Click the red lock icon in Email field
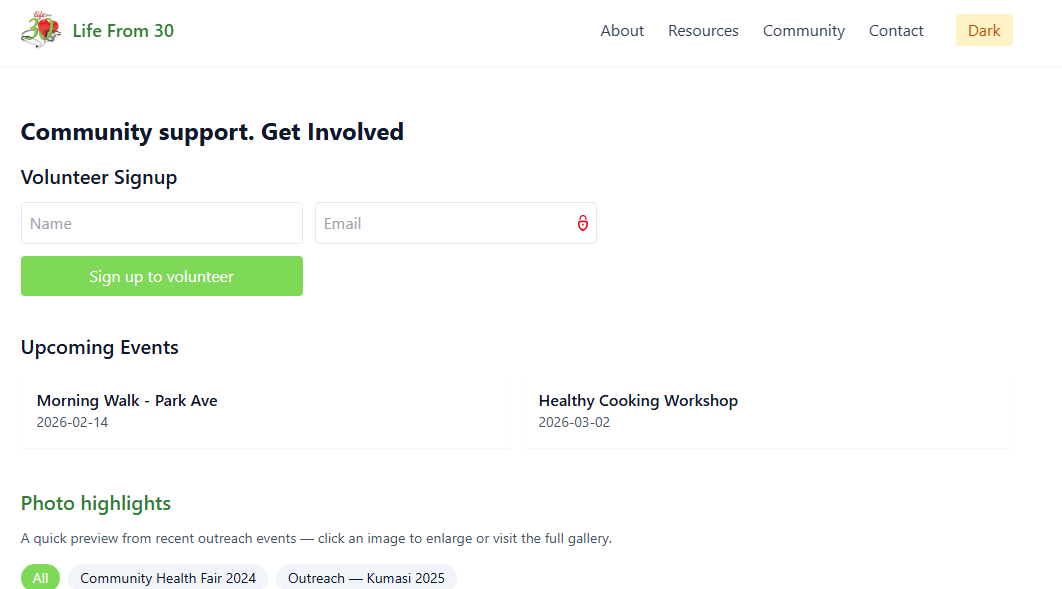 tap(583, 223)
